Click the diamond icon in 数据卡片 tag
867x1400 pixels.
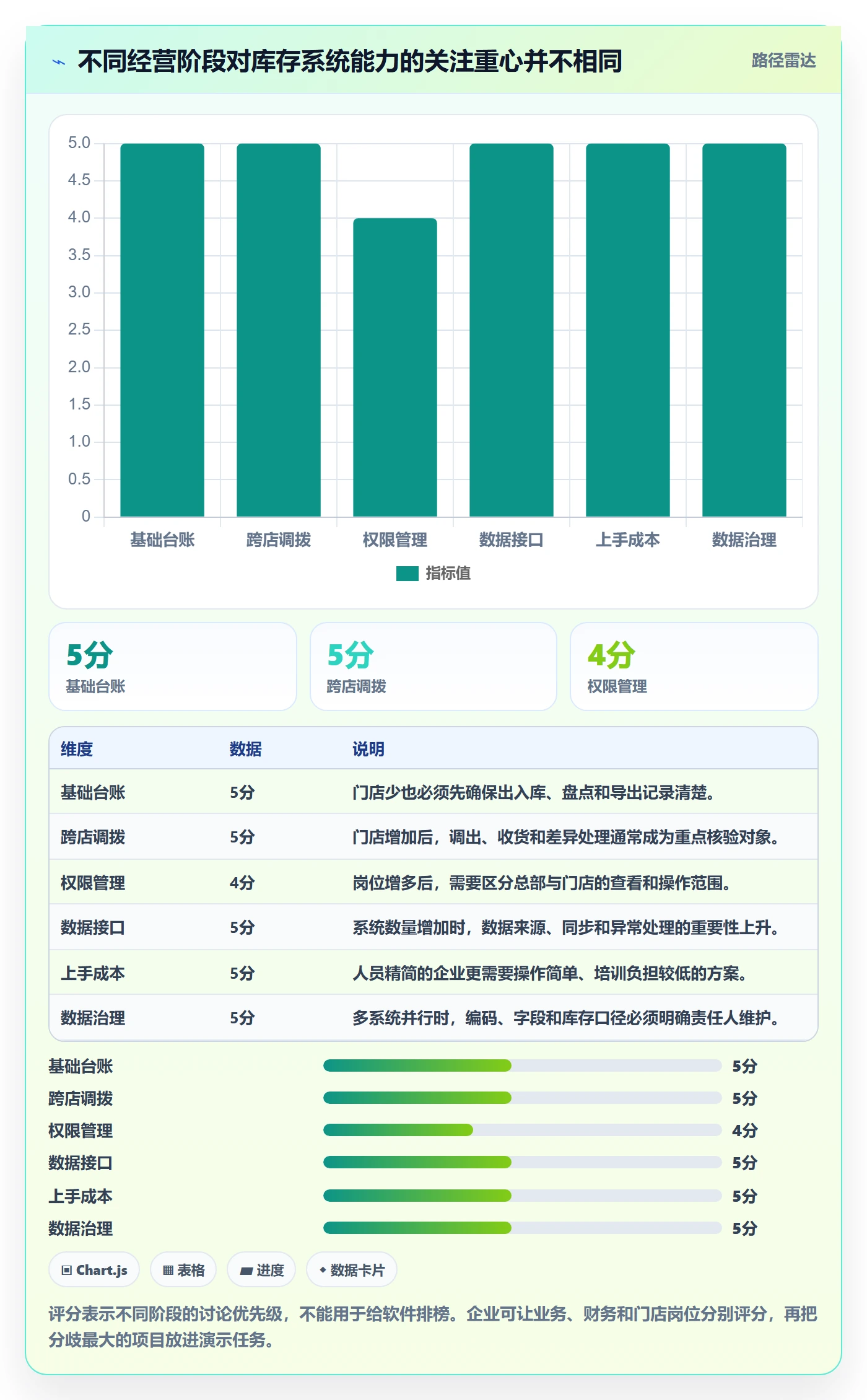pyautogui.click(x=323, y=1270)
